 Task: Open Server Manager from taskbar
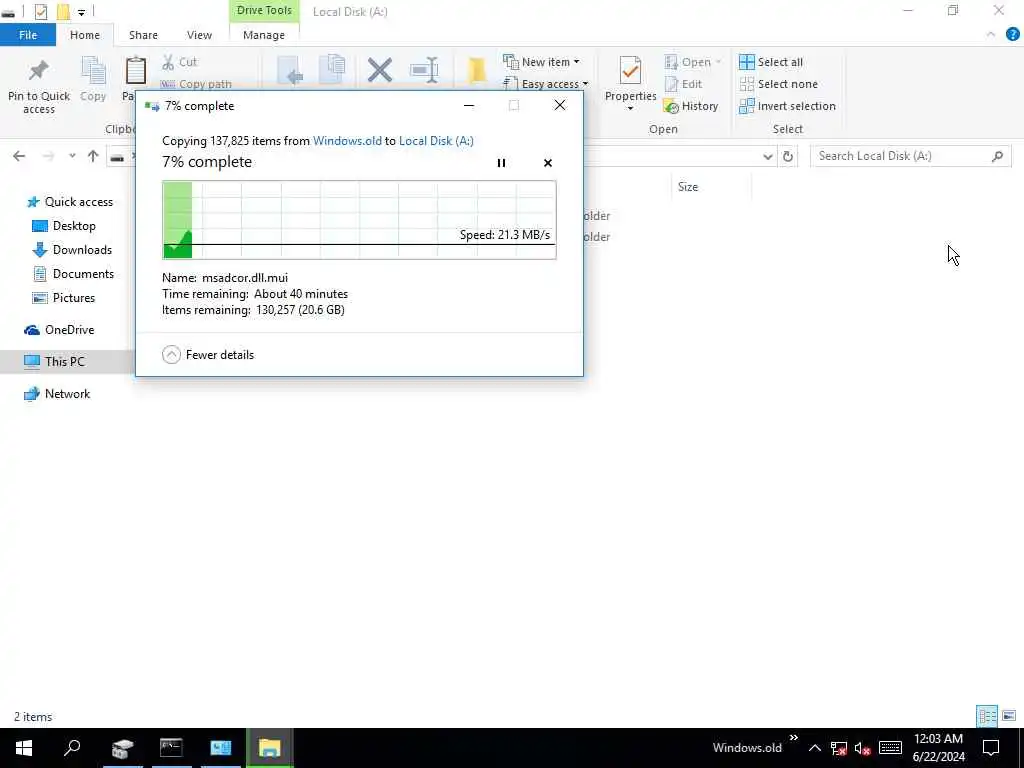122,748
